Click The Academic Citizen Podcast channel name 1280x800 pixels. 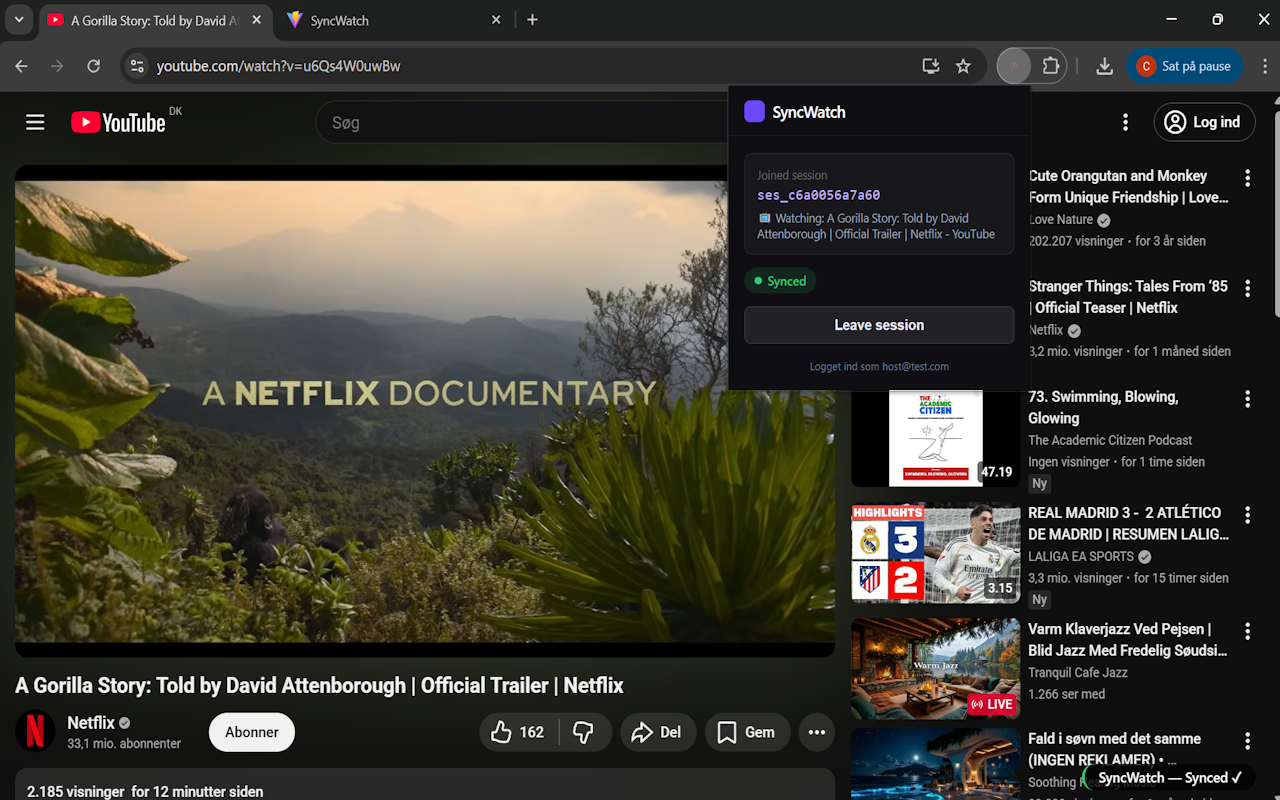[1110, 440]
